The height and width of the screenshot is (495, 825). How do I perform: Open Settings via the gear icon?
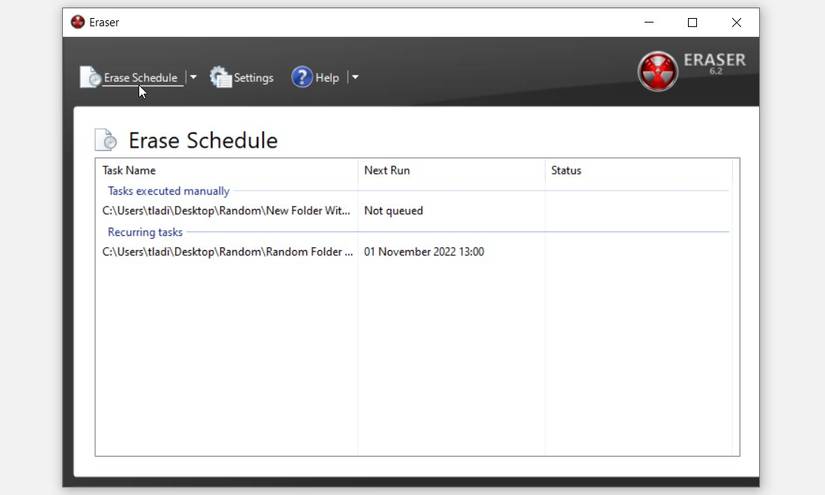pyautogui.click(x=220, y=77)
